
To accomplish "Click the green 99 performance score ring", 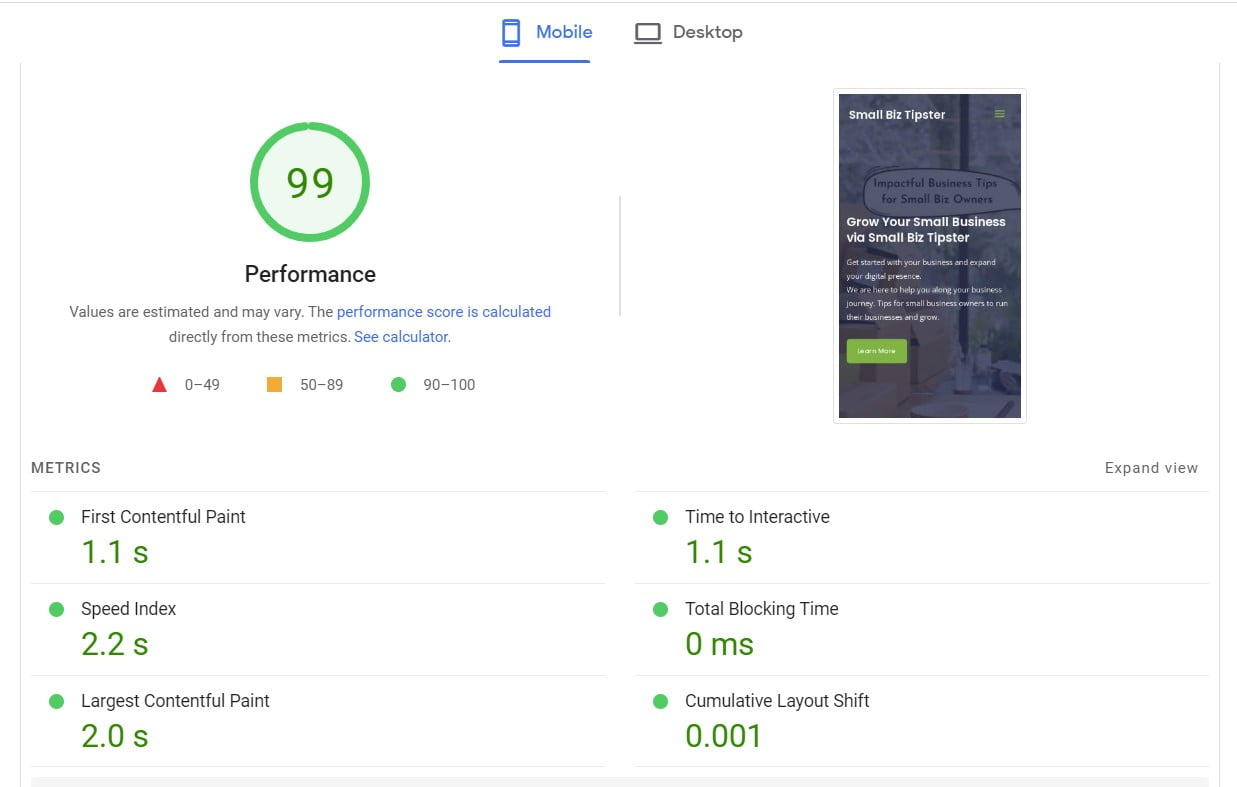I will click(310, 182).
